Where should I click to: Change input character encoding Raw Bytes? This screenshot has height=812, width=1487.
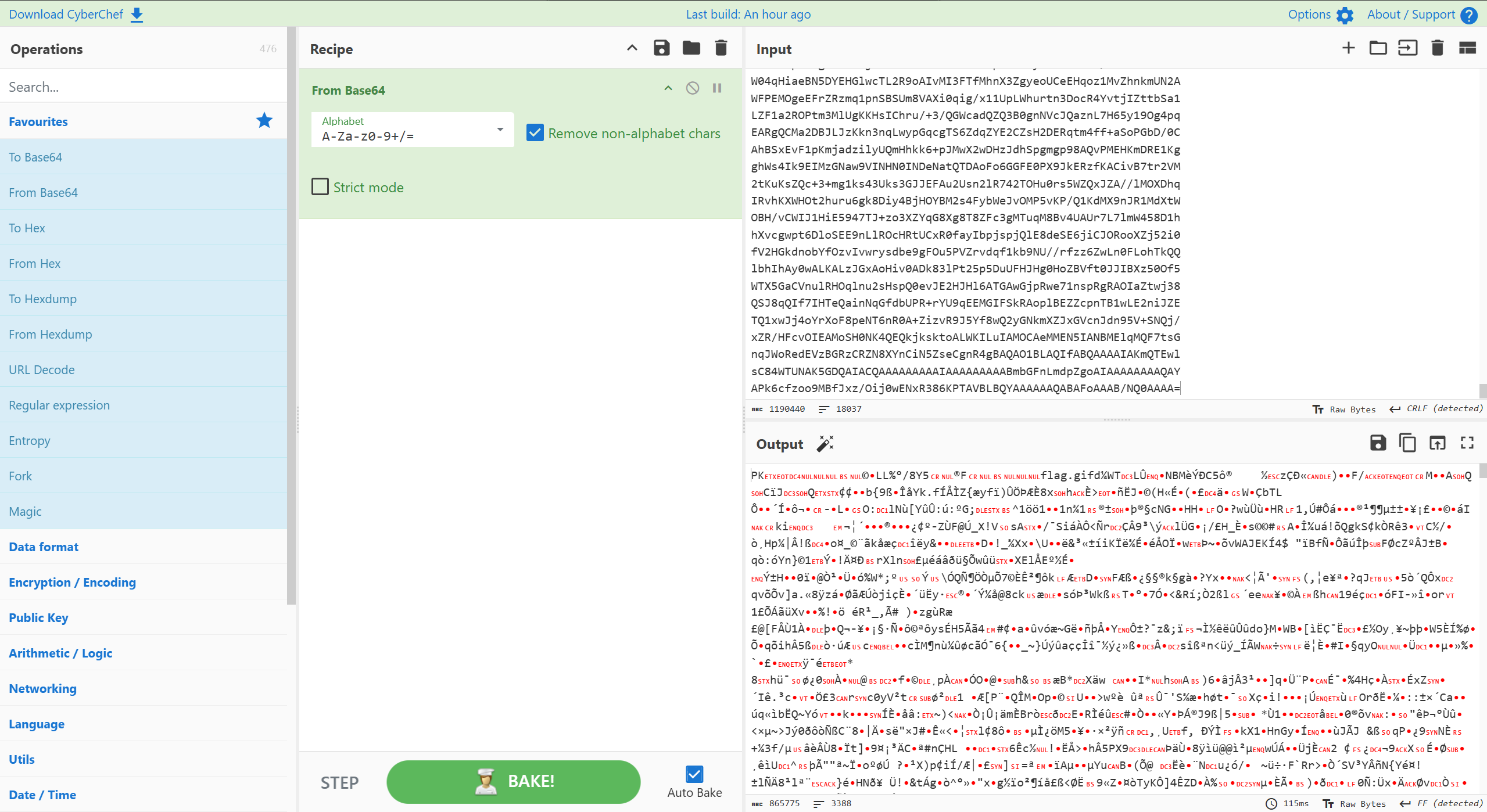[1344, 409]
